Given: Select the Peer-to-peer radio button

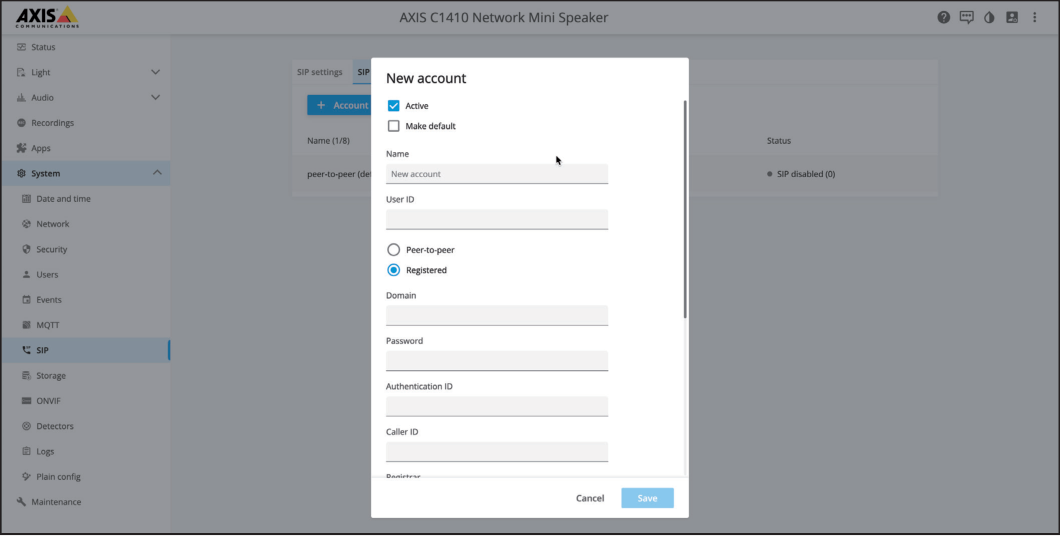Looking at the screenshot, I should click(393, 250).
